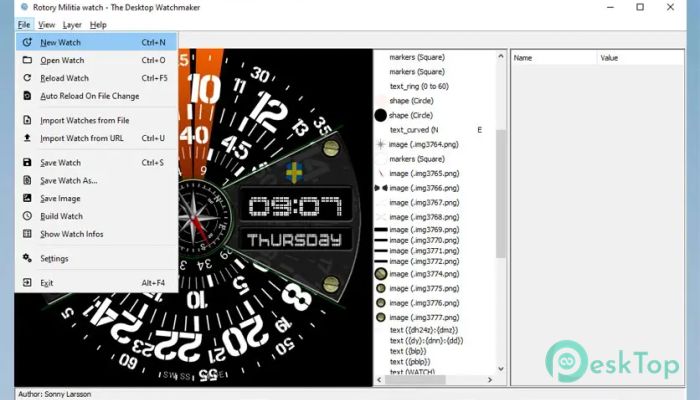700x400 pixels.
Task: Choose Save Image entry
Action: (96, 198)
